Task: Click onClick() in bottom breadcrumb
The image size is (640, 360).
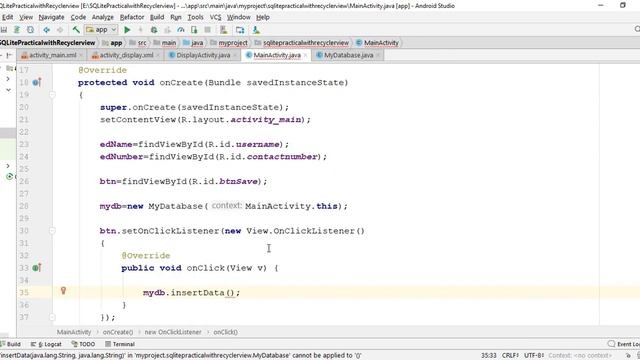Action: point(225,332)
